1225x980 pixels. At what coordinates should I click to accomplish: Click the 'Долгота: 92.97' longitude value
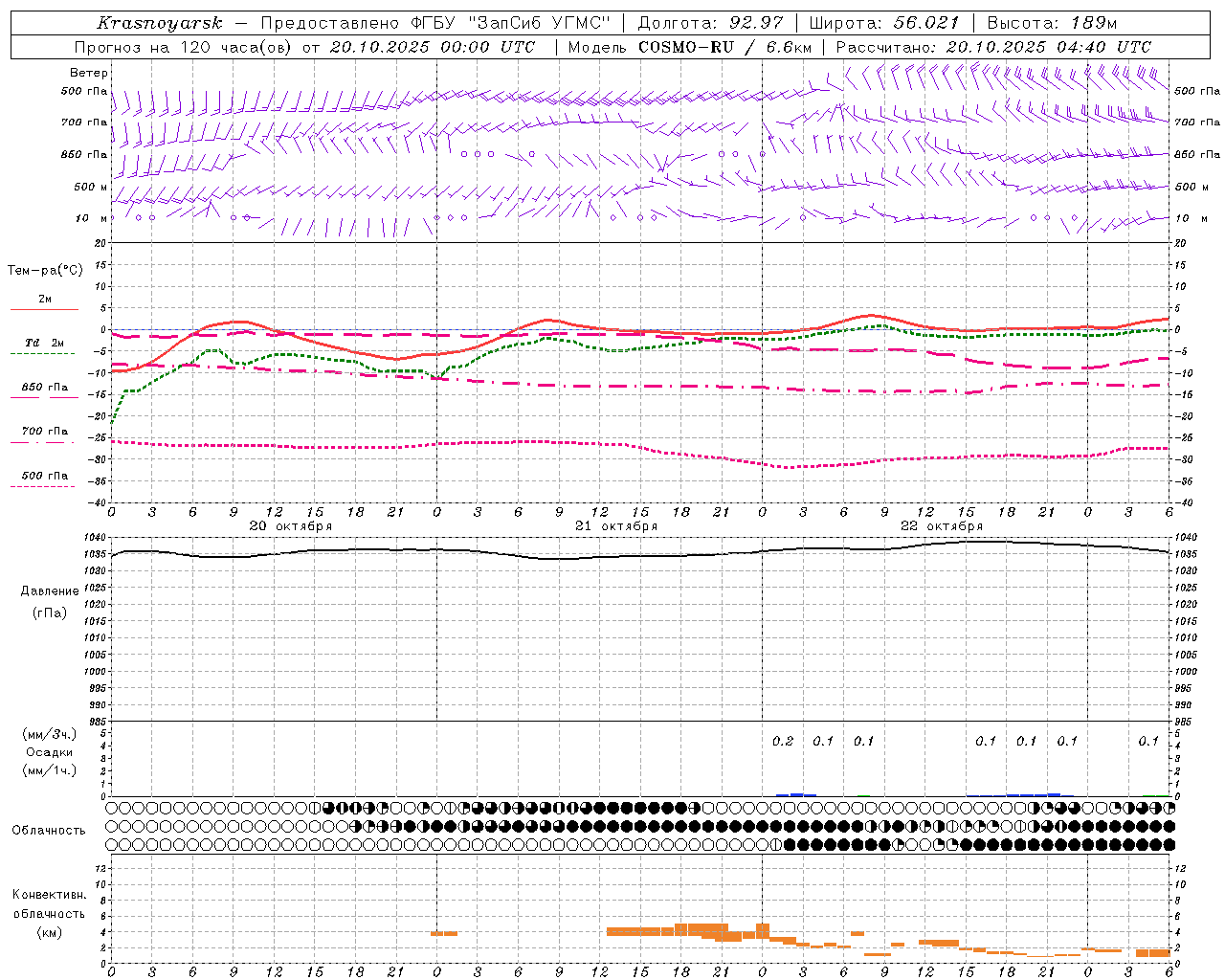point(710,23)
